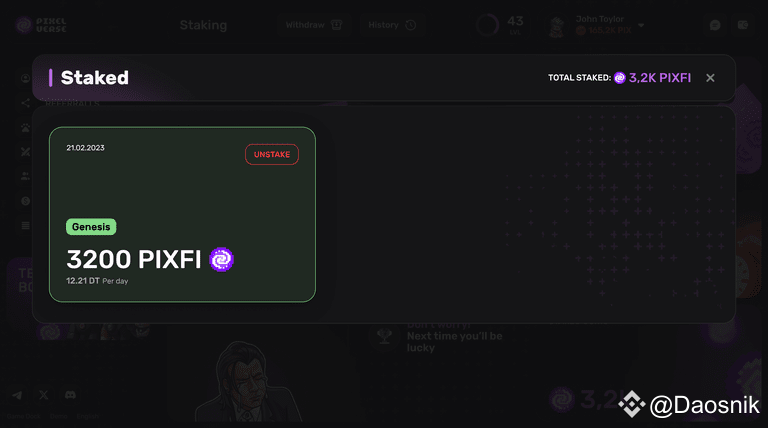Screen dimensions: 768x428
Task: Open the English language selector
Action: (88, 416)
